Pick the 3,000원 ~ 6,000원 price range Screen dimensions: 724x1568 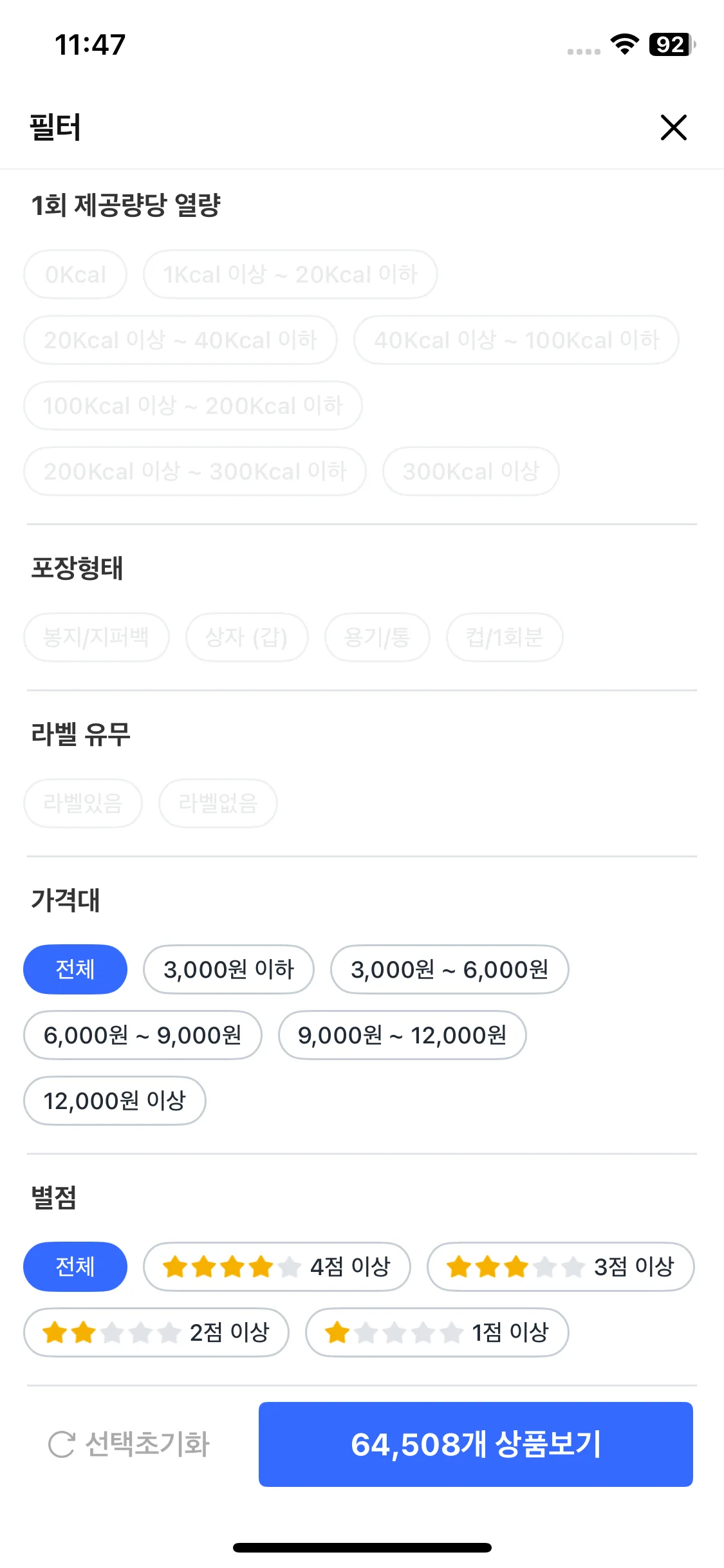coord(449,969)
